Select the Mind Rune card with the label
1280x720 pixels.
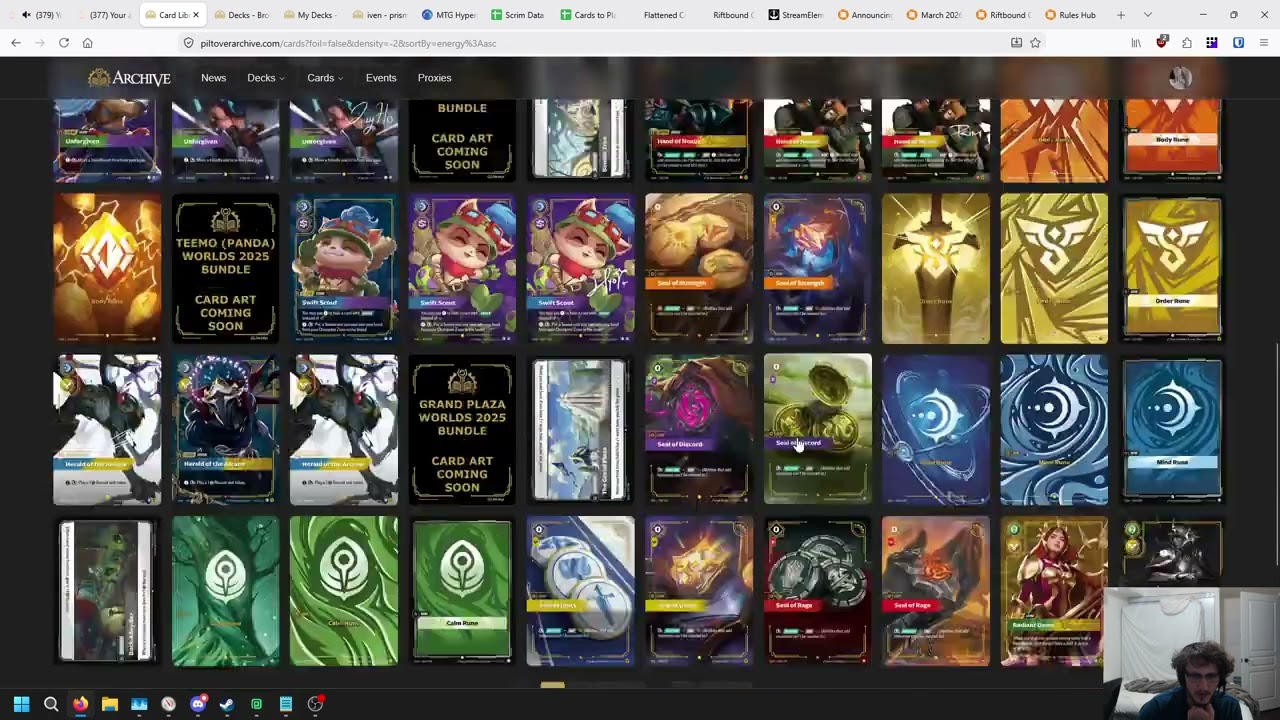click(x=1172, y=430)
